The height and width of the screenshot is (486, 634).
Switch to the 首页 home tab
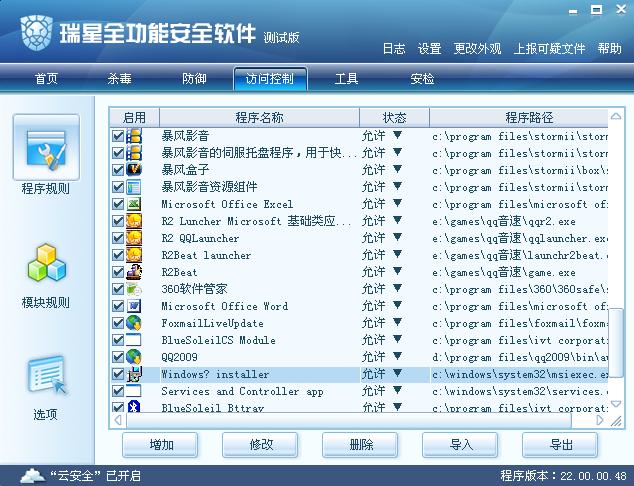(46, 78)
